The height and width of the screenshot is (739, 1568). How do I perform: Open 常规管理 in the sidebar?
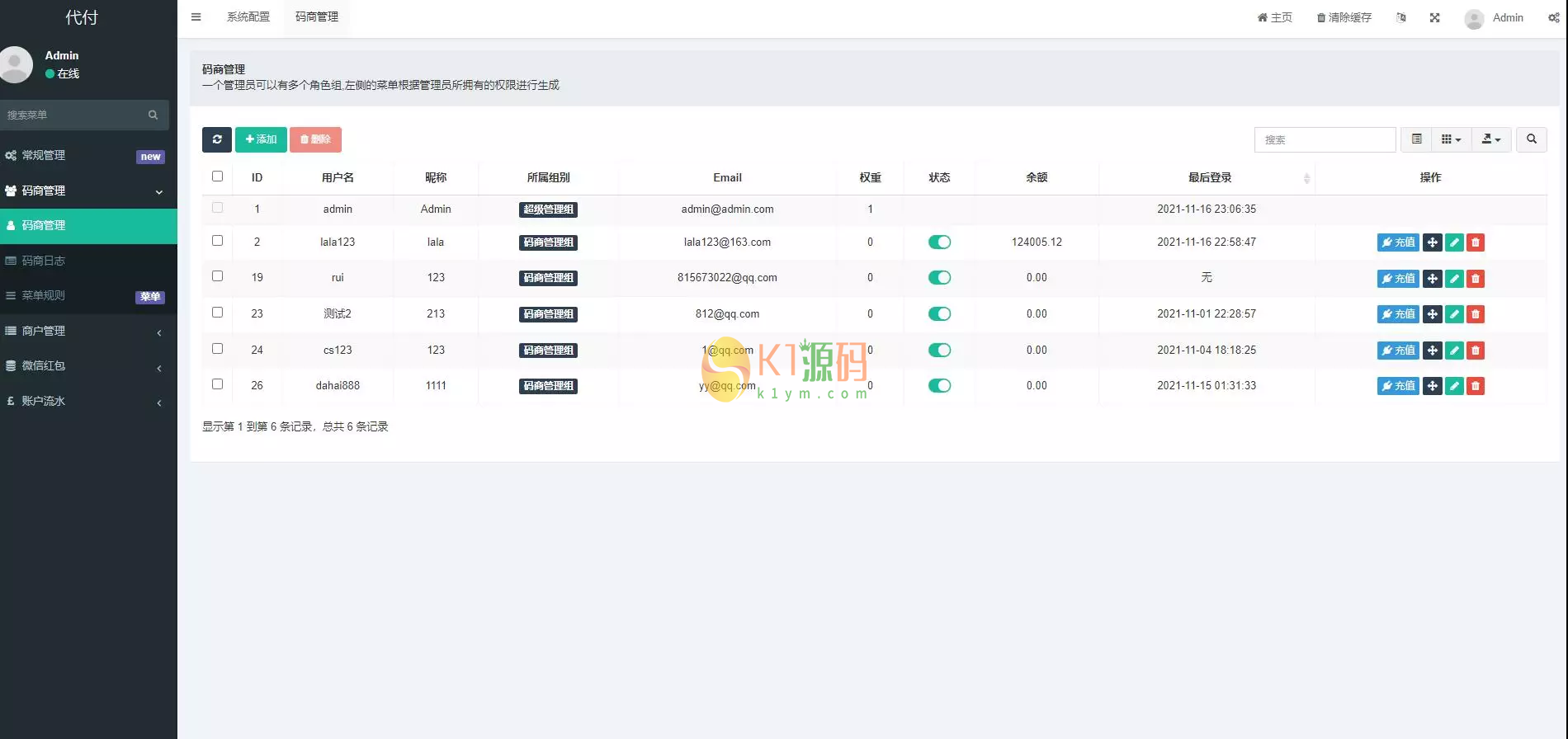click(88, 155)
